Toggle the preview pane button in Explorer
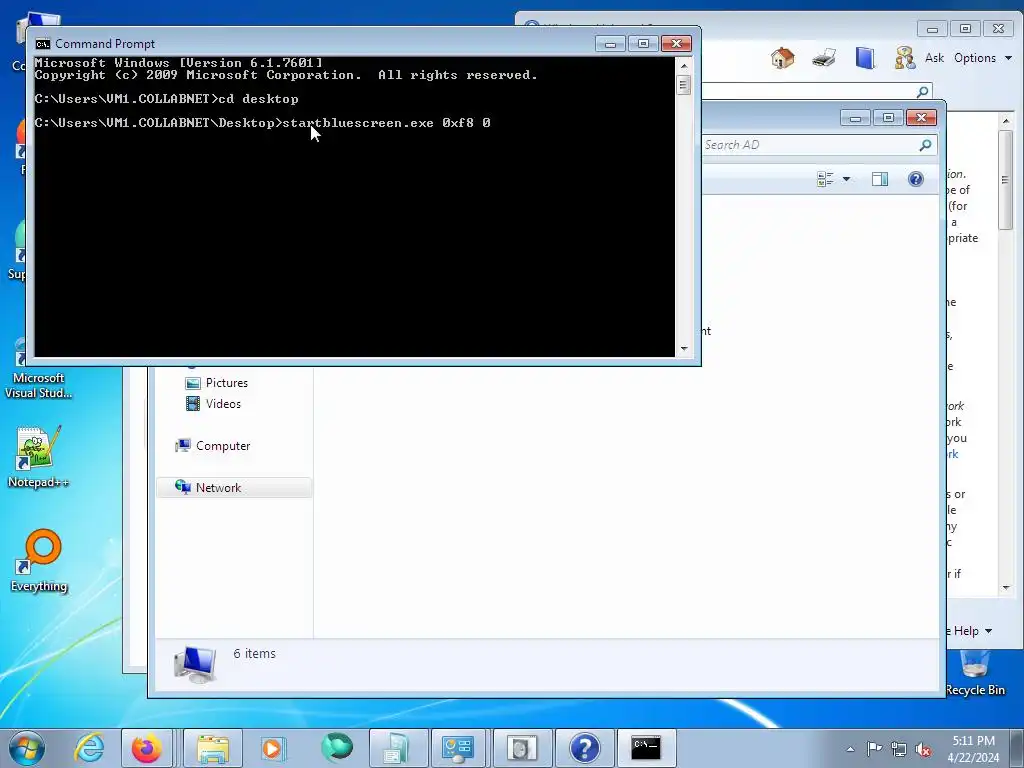Image resolution: width=1024 pixels, height=768 pixels. click(x=880, y=179)
